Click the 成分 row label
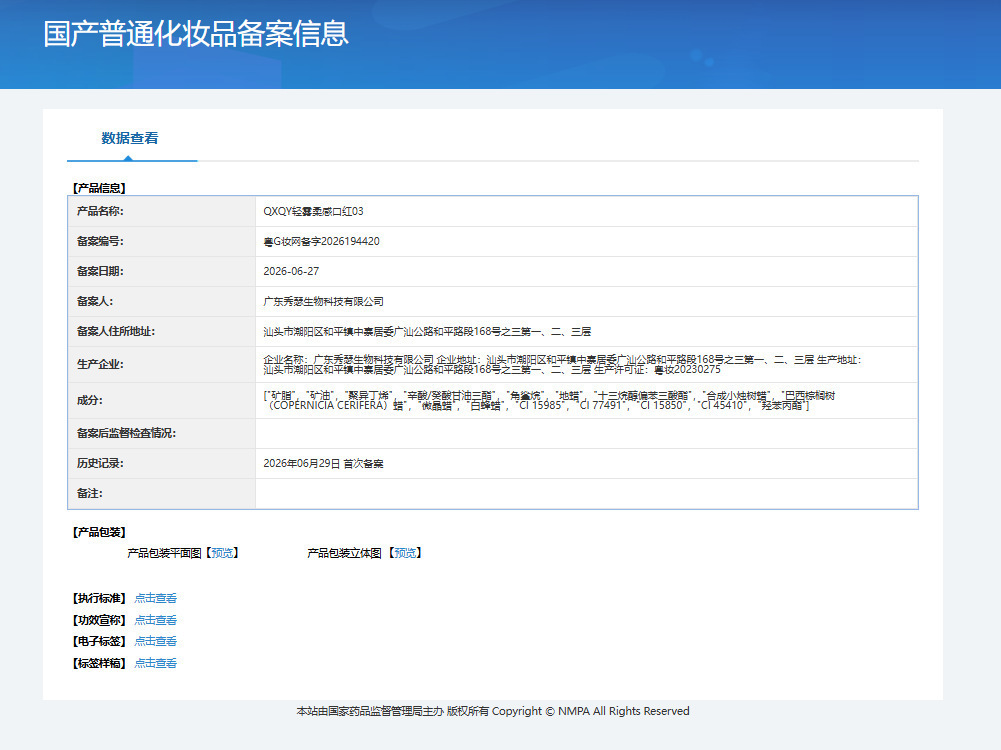 [x=90, y=400]
